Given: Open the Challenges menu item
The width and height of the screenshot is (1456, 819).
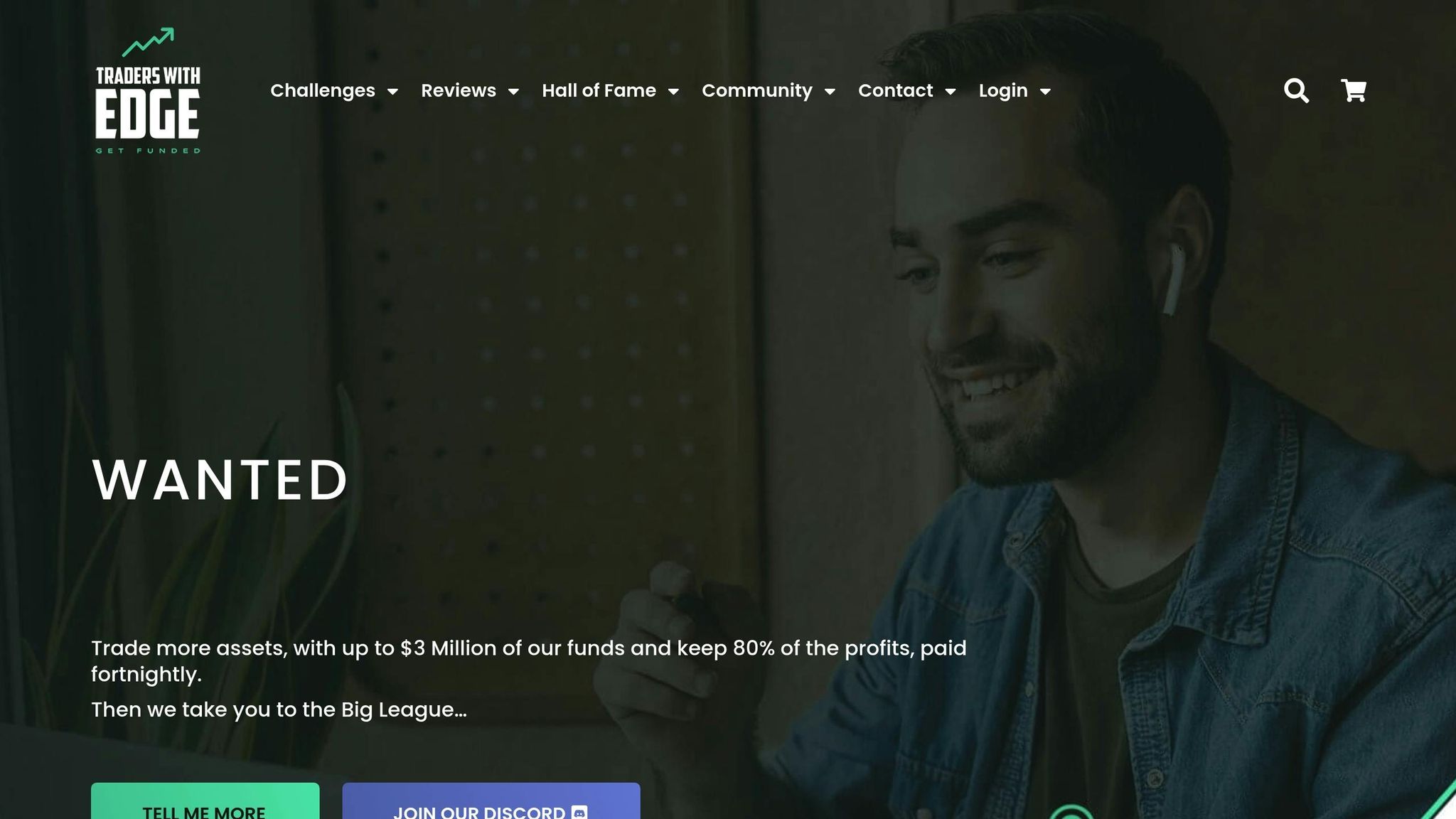Looking at the screenshot, I should (323, 90).
